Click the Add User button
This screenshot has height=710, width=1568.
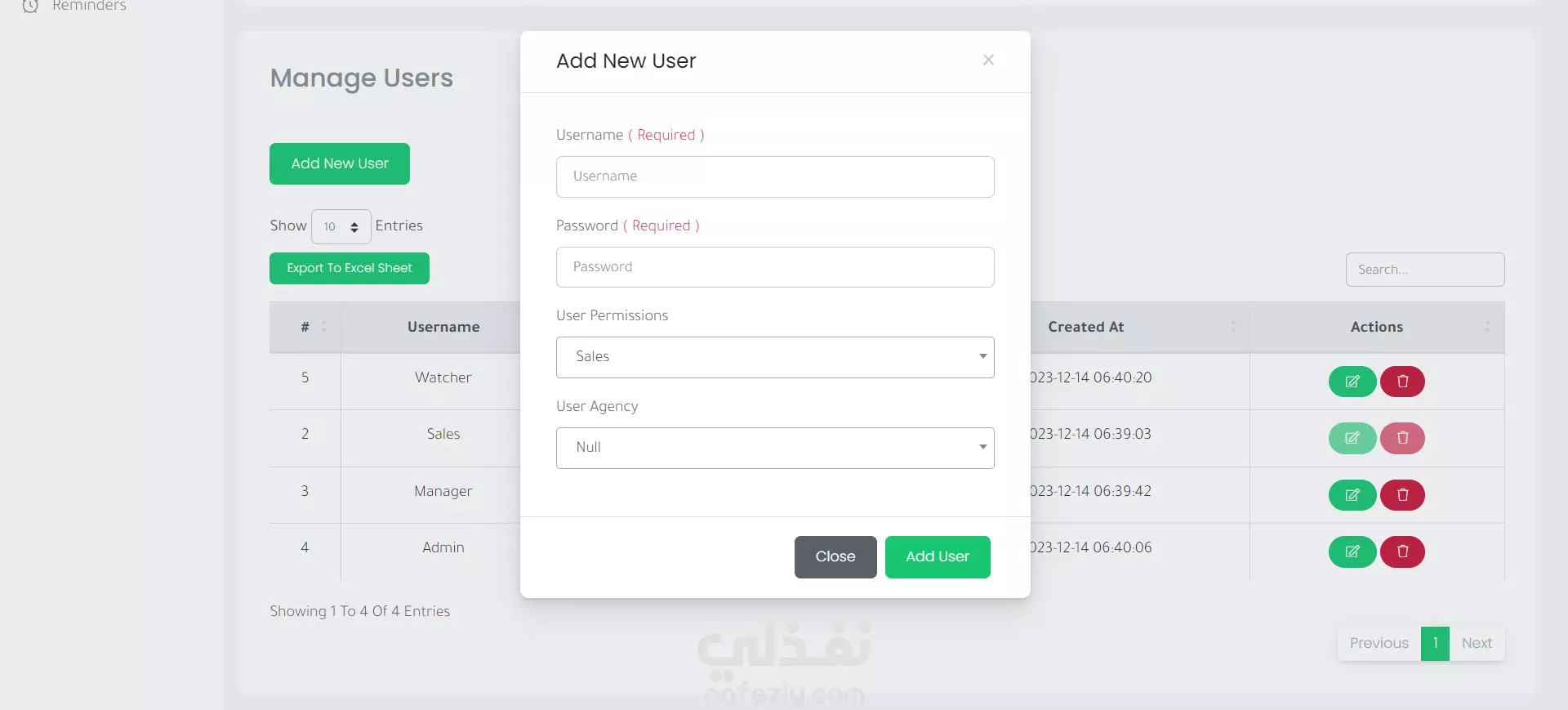click(x=938, y=557)
